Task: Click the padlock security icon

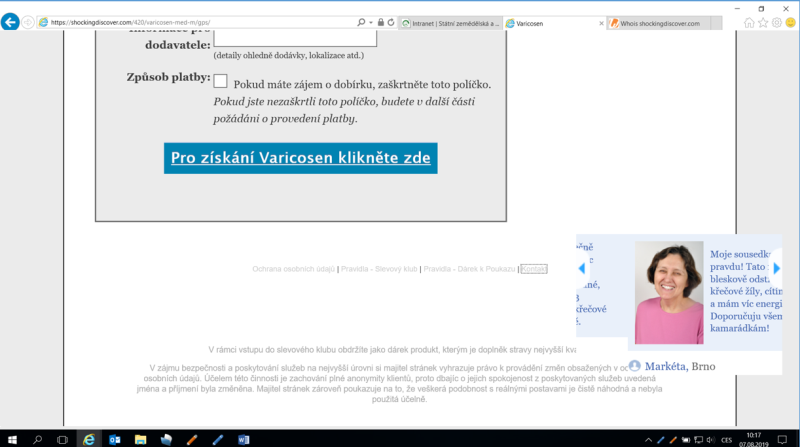Action: pos(380,22)
